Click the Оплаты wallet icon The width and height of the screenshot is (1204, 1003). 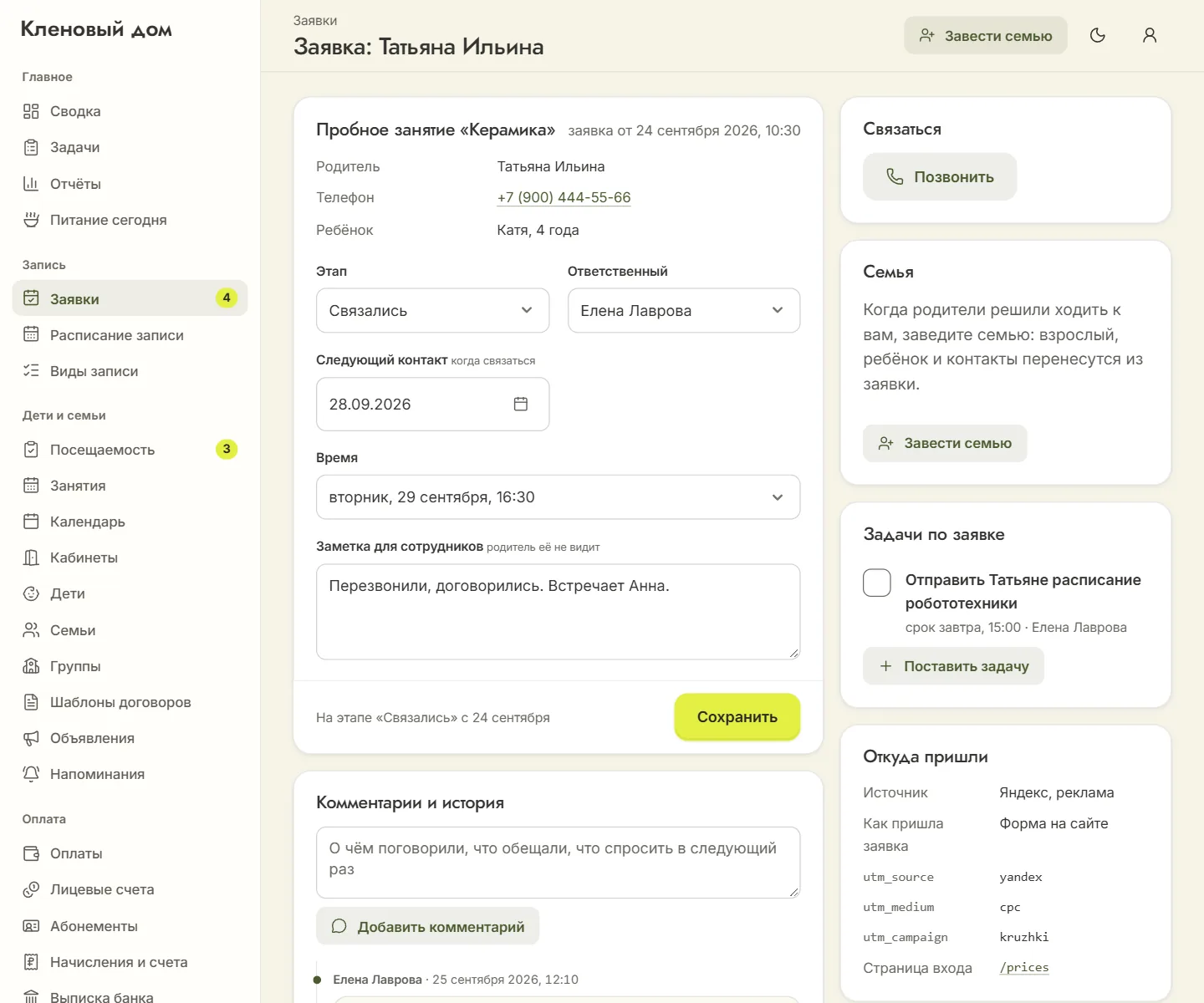[x=31, y=853]
